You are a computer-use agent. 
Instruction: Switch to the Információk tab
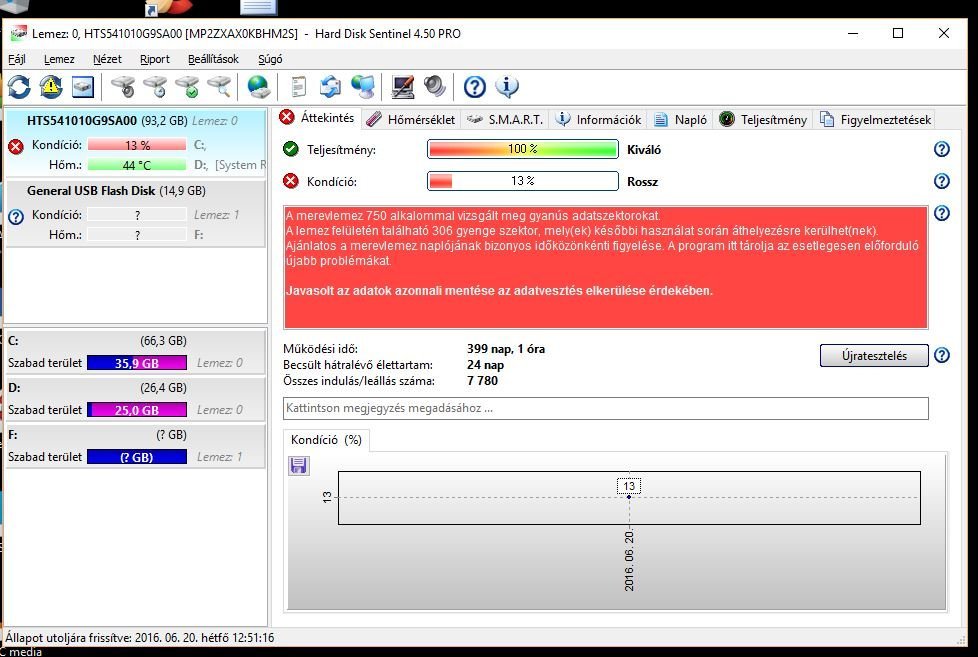(x=598, y=120)
